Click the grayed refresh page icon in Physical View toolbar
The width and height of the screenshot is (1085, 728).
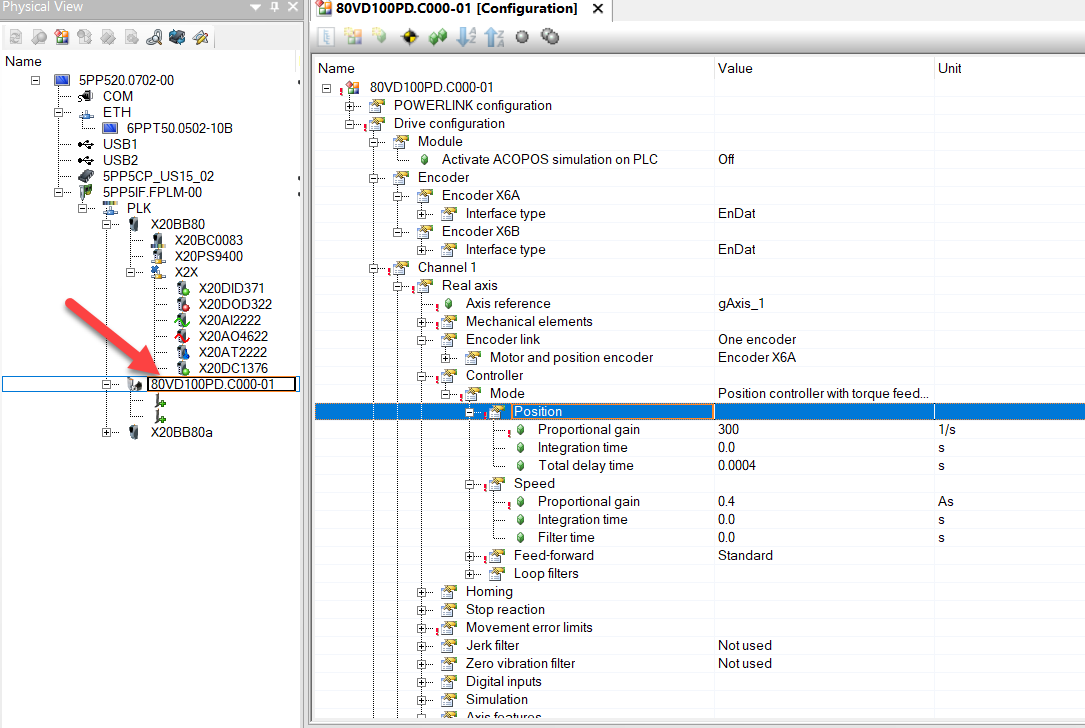point(16,37)
